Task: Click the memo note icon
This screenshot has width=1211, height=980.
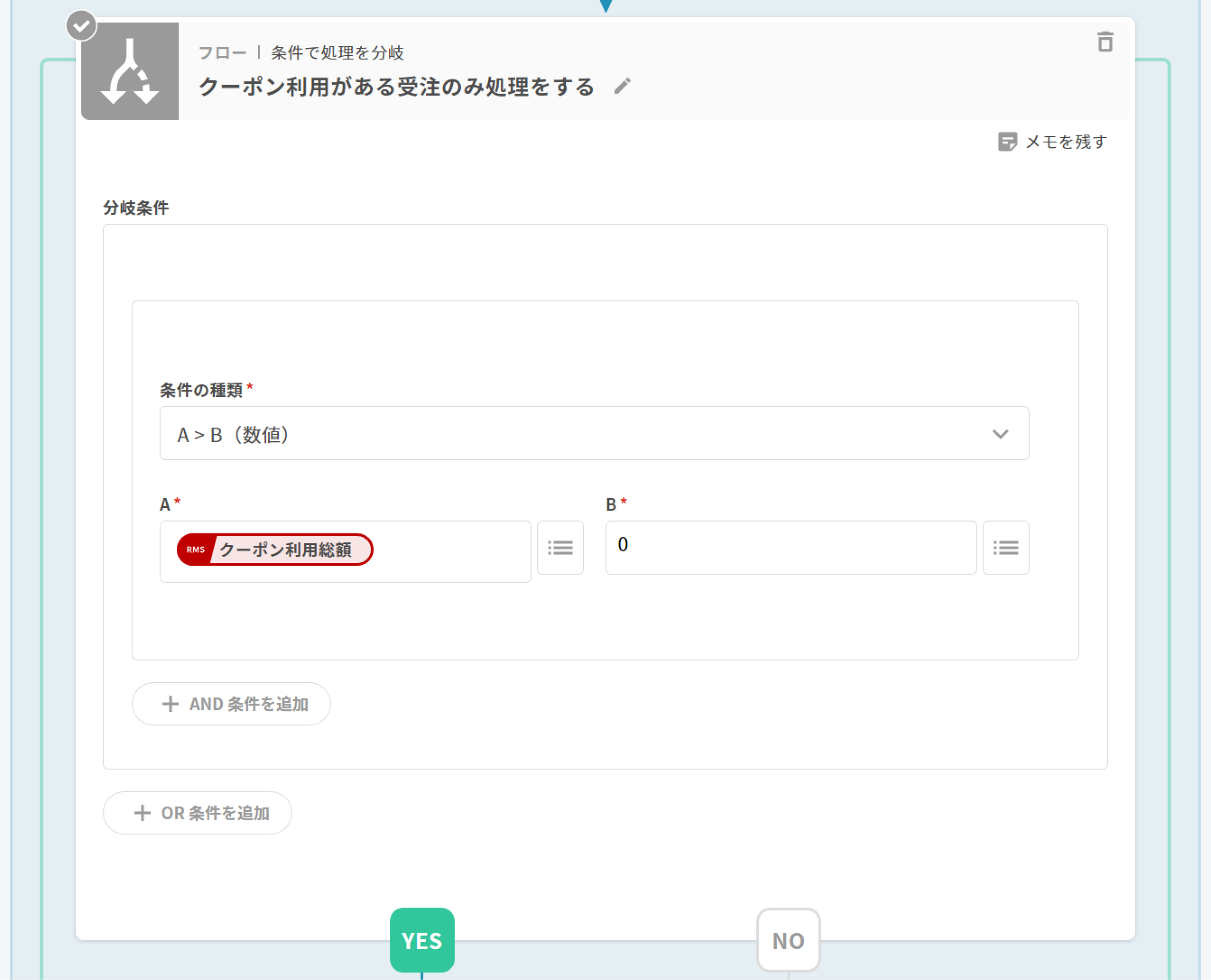Action: 1007,142
